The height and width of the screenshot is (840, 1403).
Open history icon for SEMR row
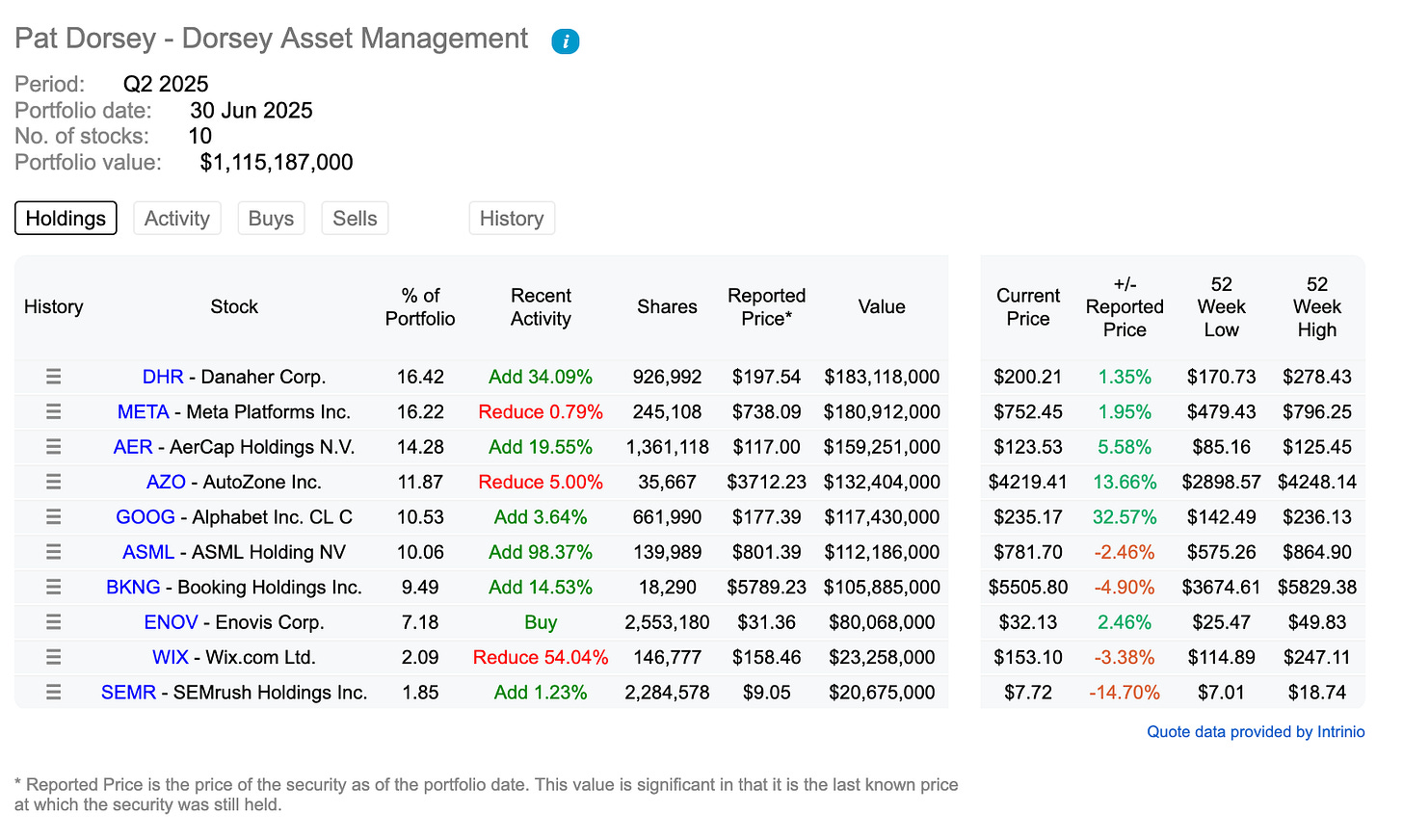click(x=53, y=693)
